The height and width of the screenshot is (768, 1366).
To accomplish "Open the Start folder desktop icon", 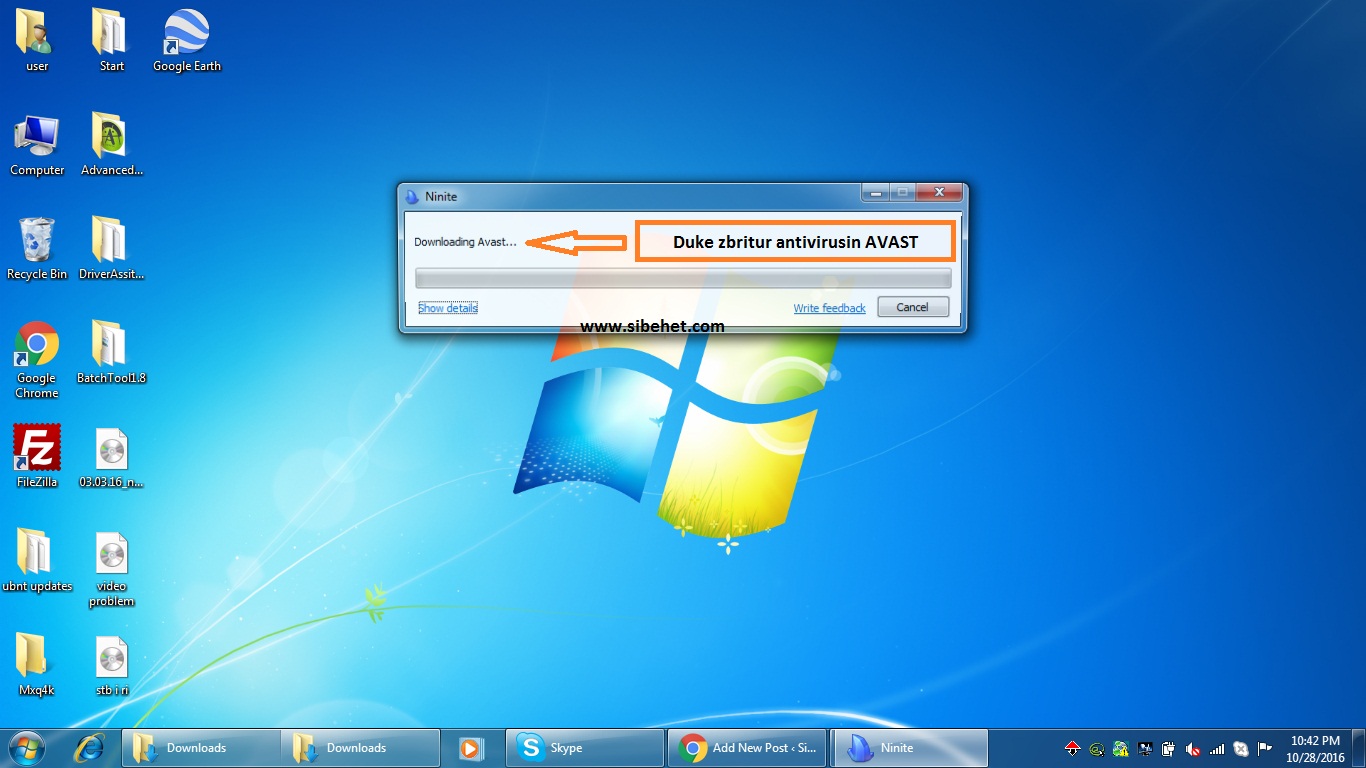I will point(111,41).
